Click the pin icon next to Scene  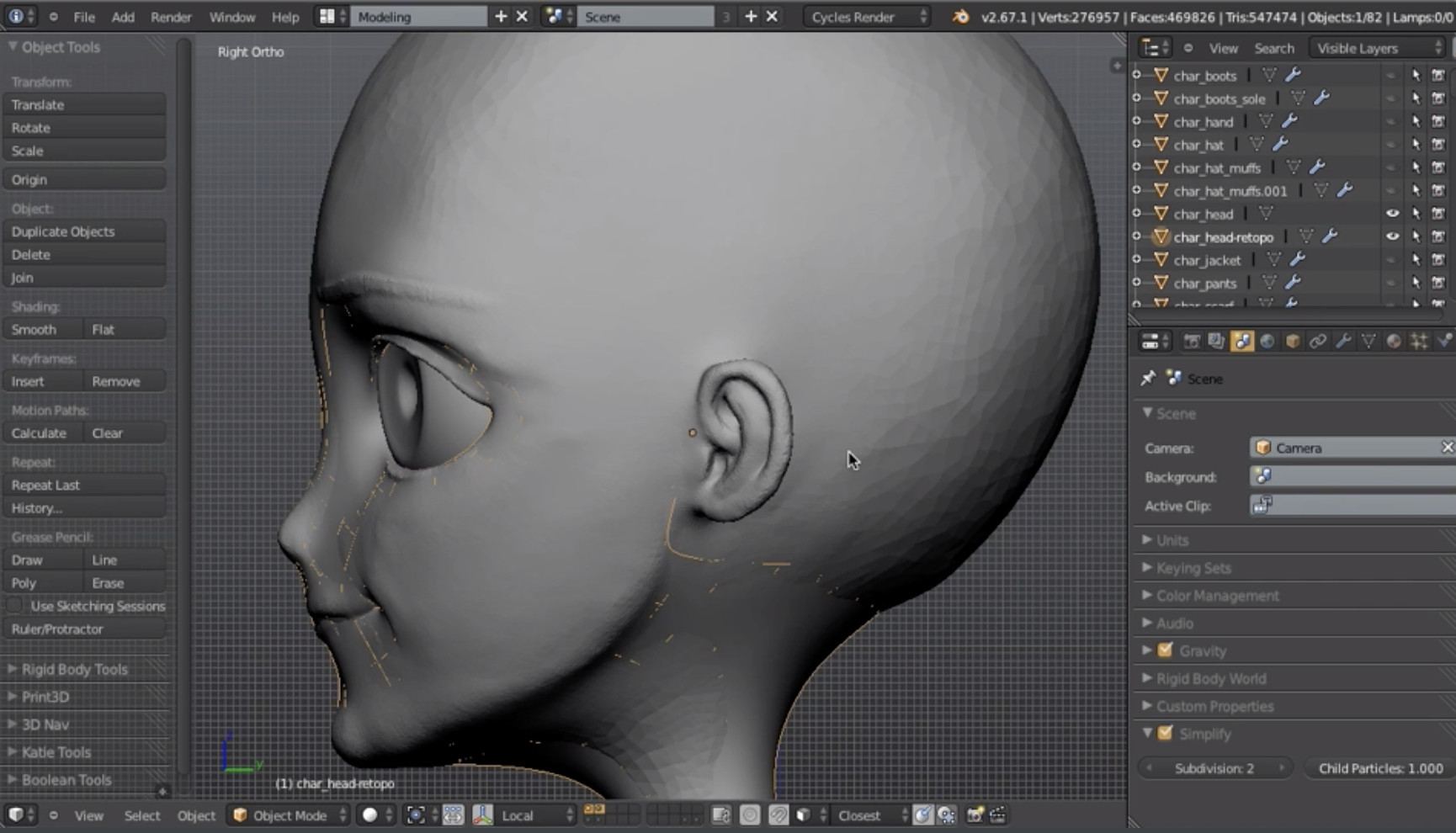(1148, 379)
